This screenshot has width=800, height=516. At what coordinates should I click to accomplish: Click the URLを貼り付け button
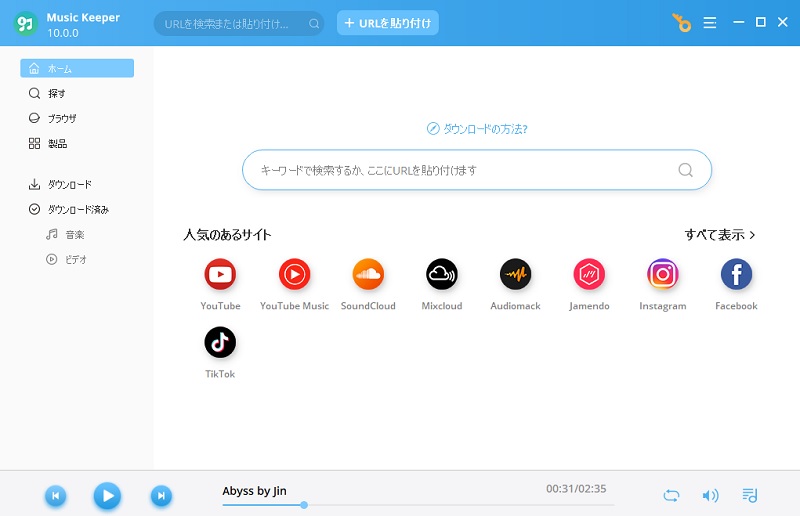point(388,23)
